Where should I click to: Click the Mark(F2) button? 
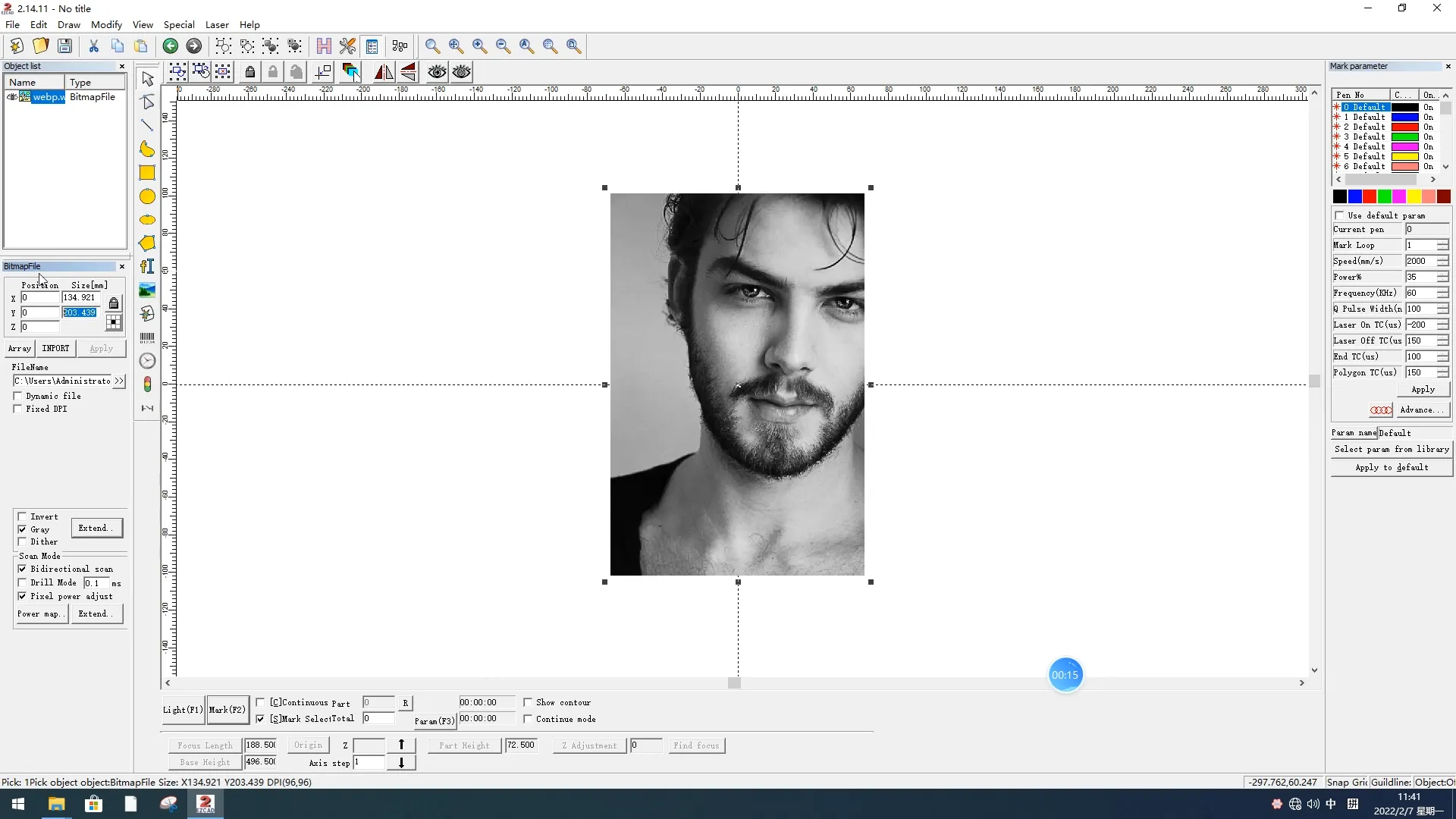(x=227, y=710)
